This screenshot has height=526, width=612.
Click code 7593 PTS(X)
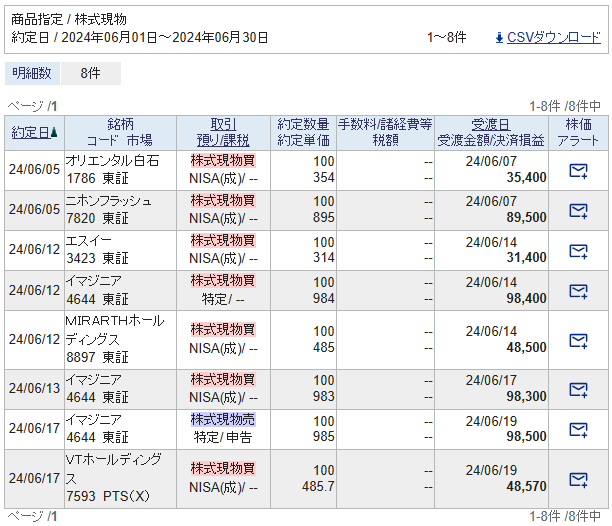(x=108, y=496)
